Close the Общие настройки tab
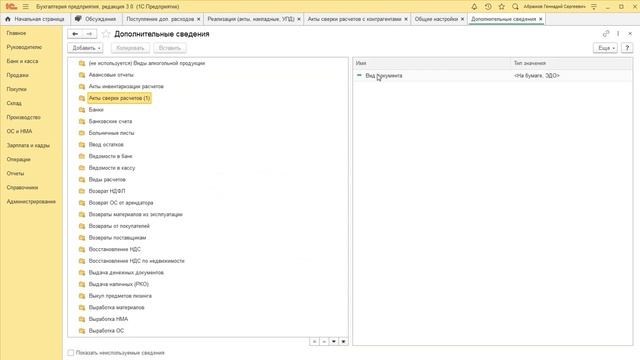 462,19
